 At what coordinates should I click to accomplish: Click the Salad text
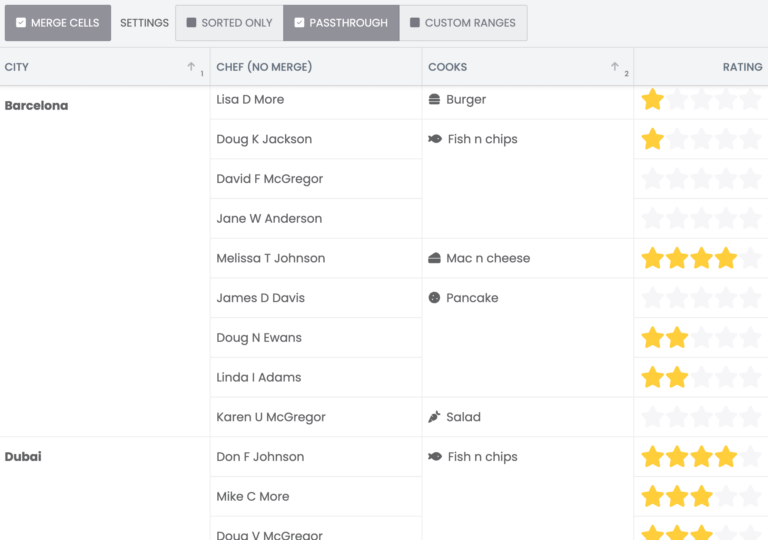tap(463, 417)
